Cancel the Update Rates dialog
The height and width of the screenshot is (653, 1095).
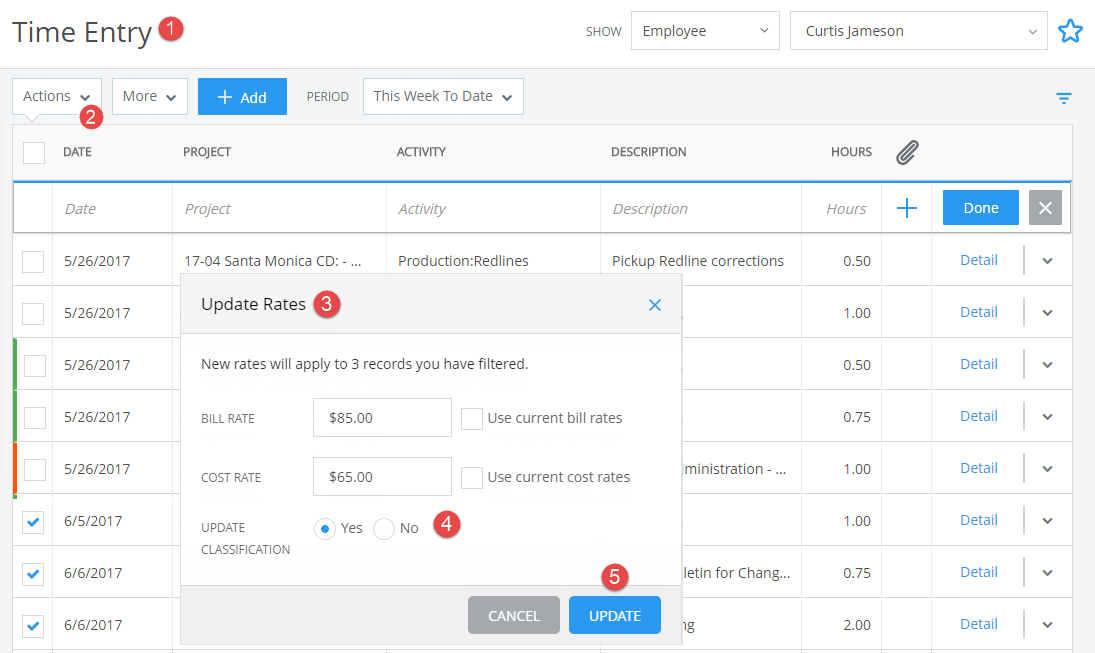pos(514,615)
